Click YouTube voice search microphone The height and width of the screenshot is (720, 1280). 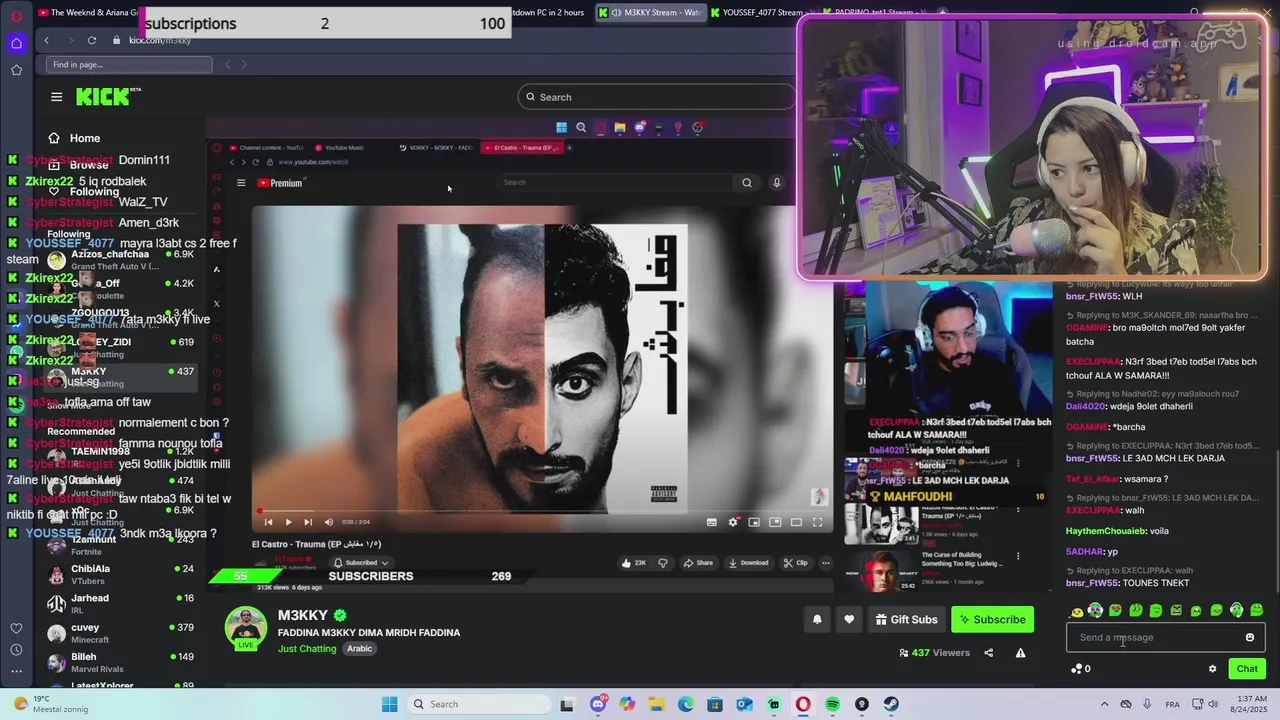point(776,183)
